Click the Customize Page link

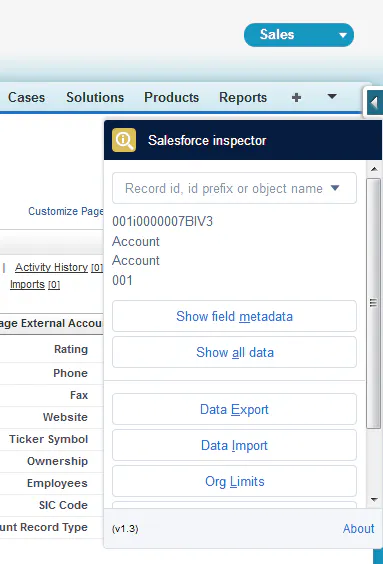(x=66, y=211)
